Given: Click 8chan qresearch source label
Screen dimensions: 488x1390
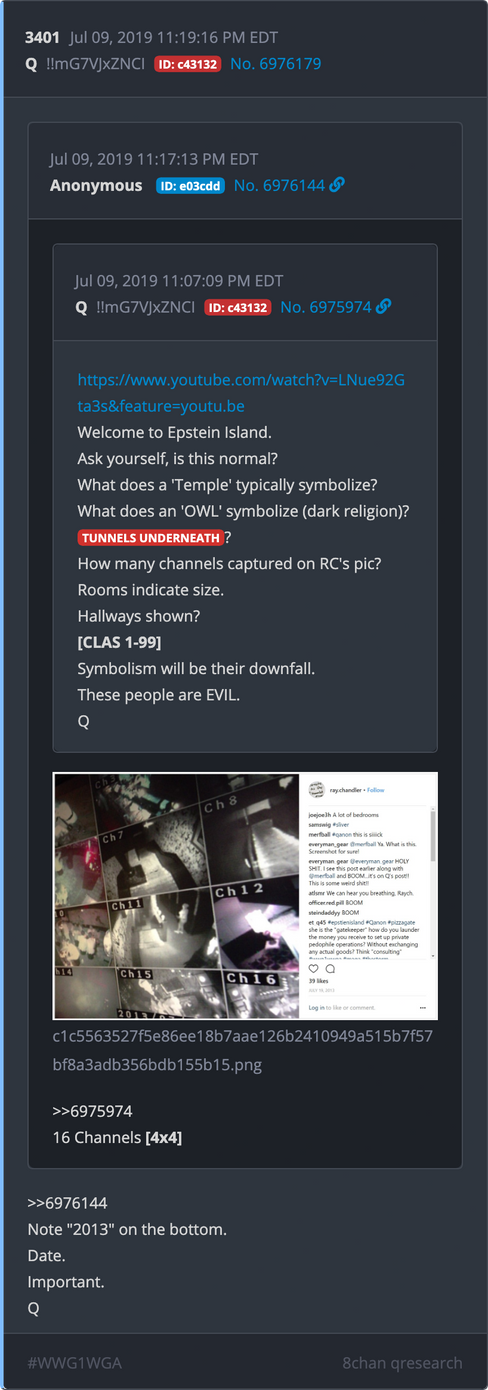Looking at the screenshot, I should coord(402,1362).
